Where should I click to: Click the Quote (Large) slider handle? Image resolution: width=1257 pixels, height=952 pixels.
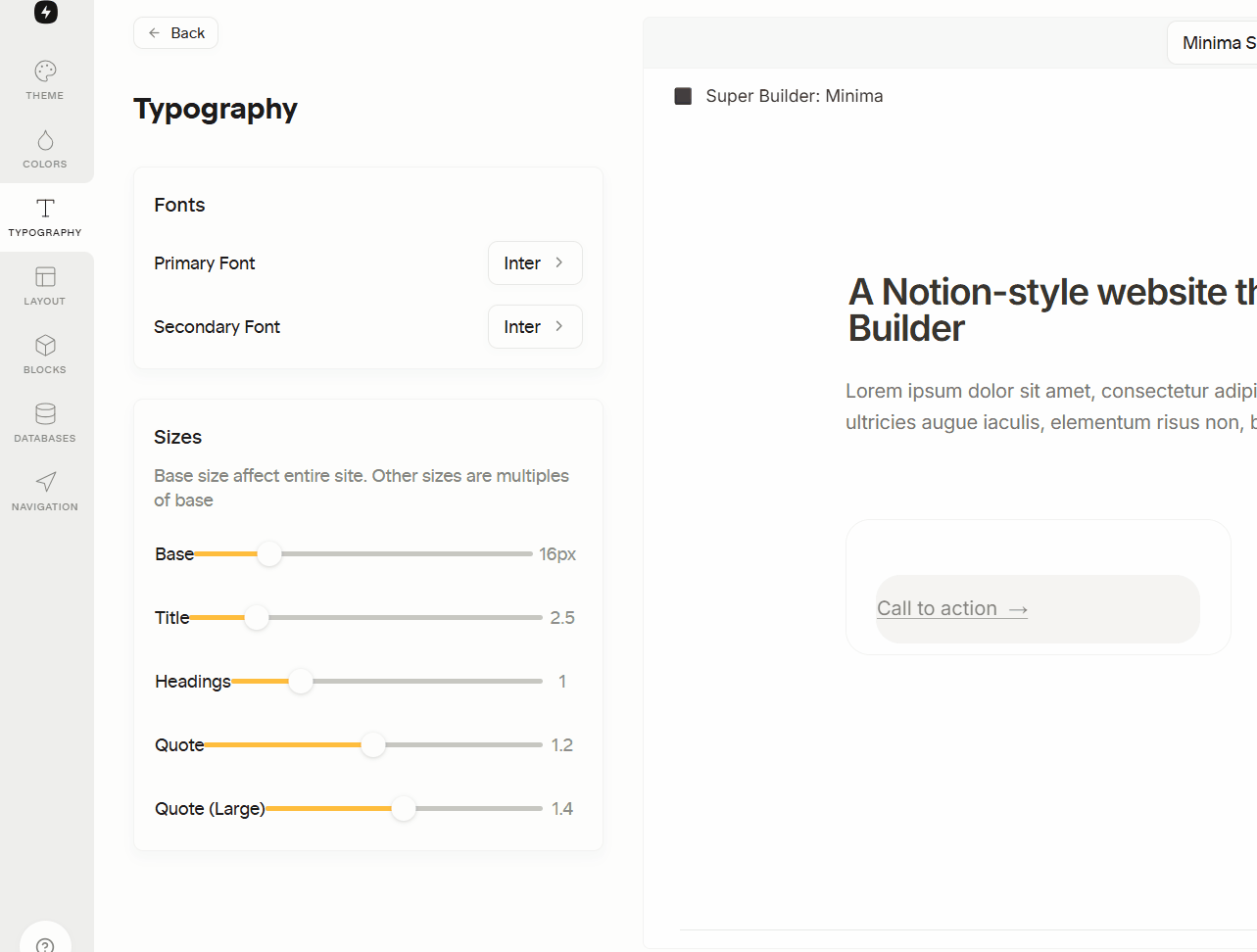click(x=404, y=809)
